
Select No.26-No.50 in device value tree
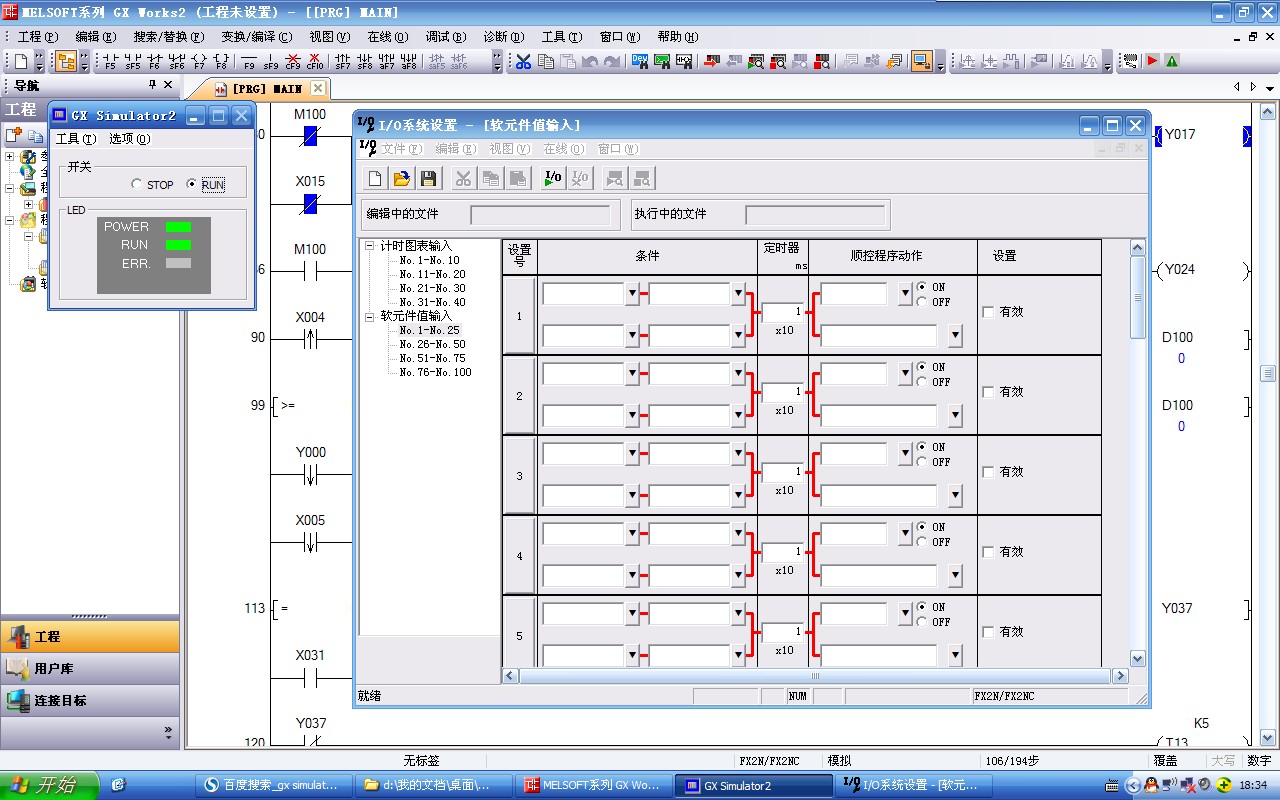click(x=432, y=344)
